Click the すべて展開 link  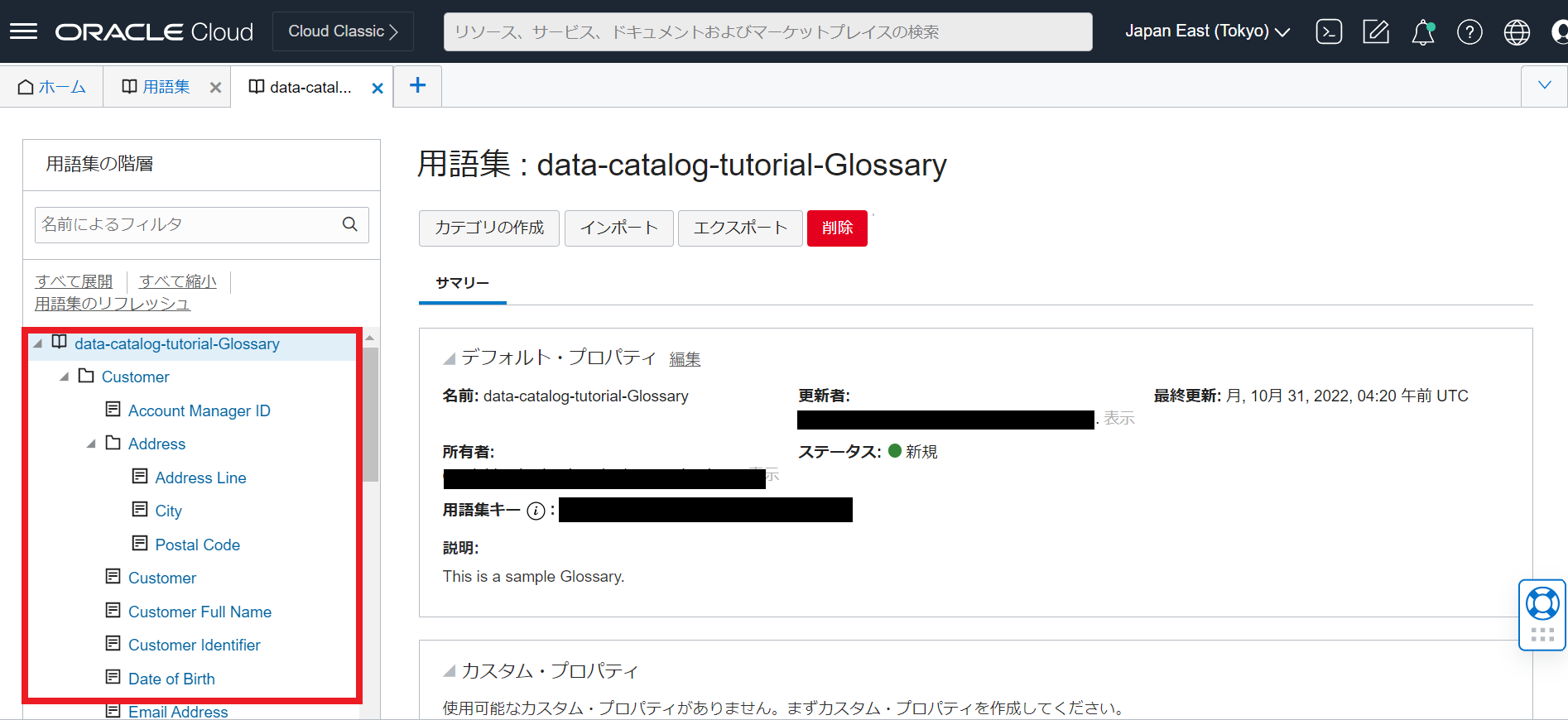click(74, 281)
